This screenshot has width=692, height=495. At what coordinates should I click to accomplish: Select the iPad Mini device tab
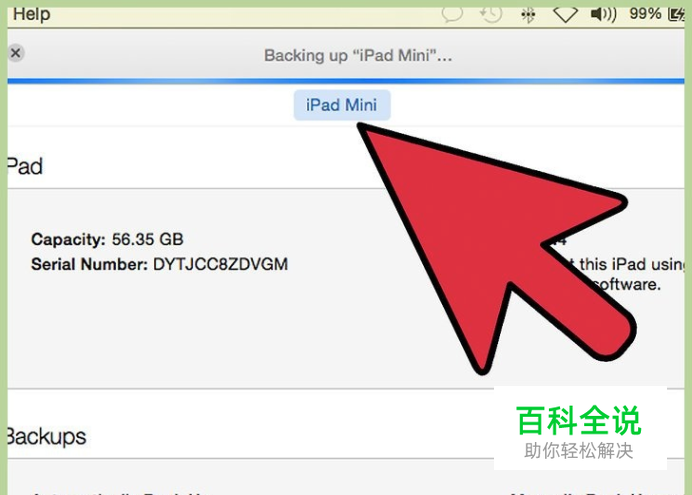point(342,105)
